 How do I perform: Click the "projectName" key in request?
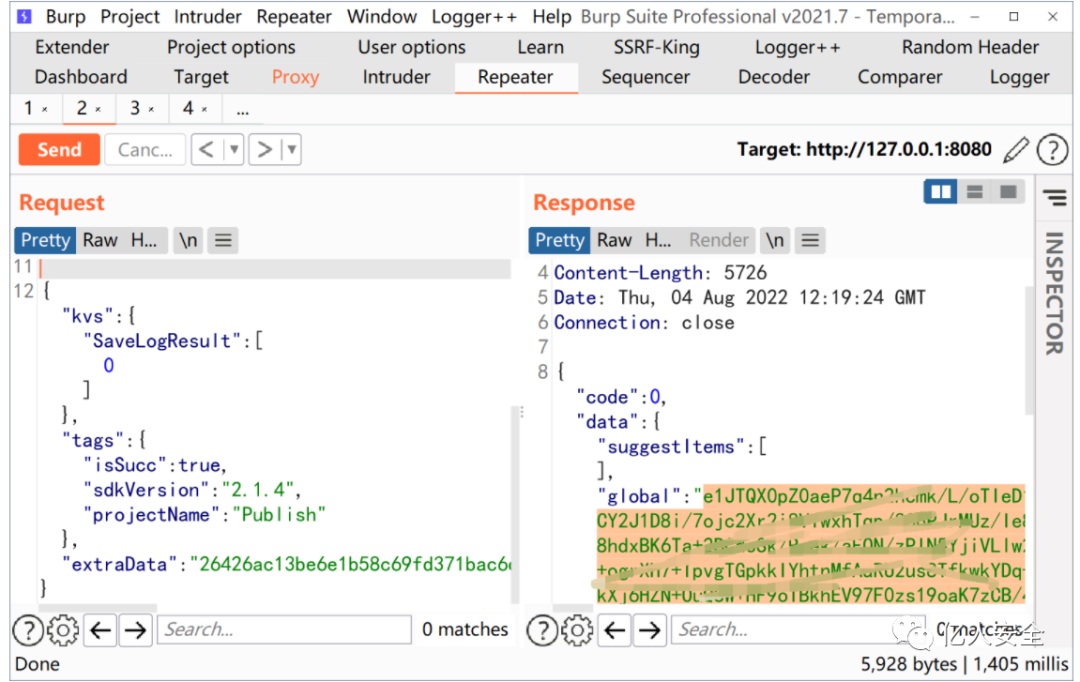147,515
